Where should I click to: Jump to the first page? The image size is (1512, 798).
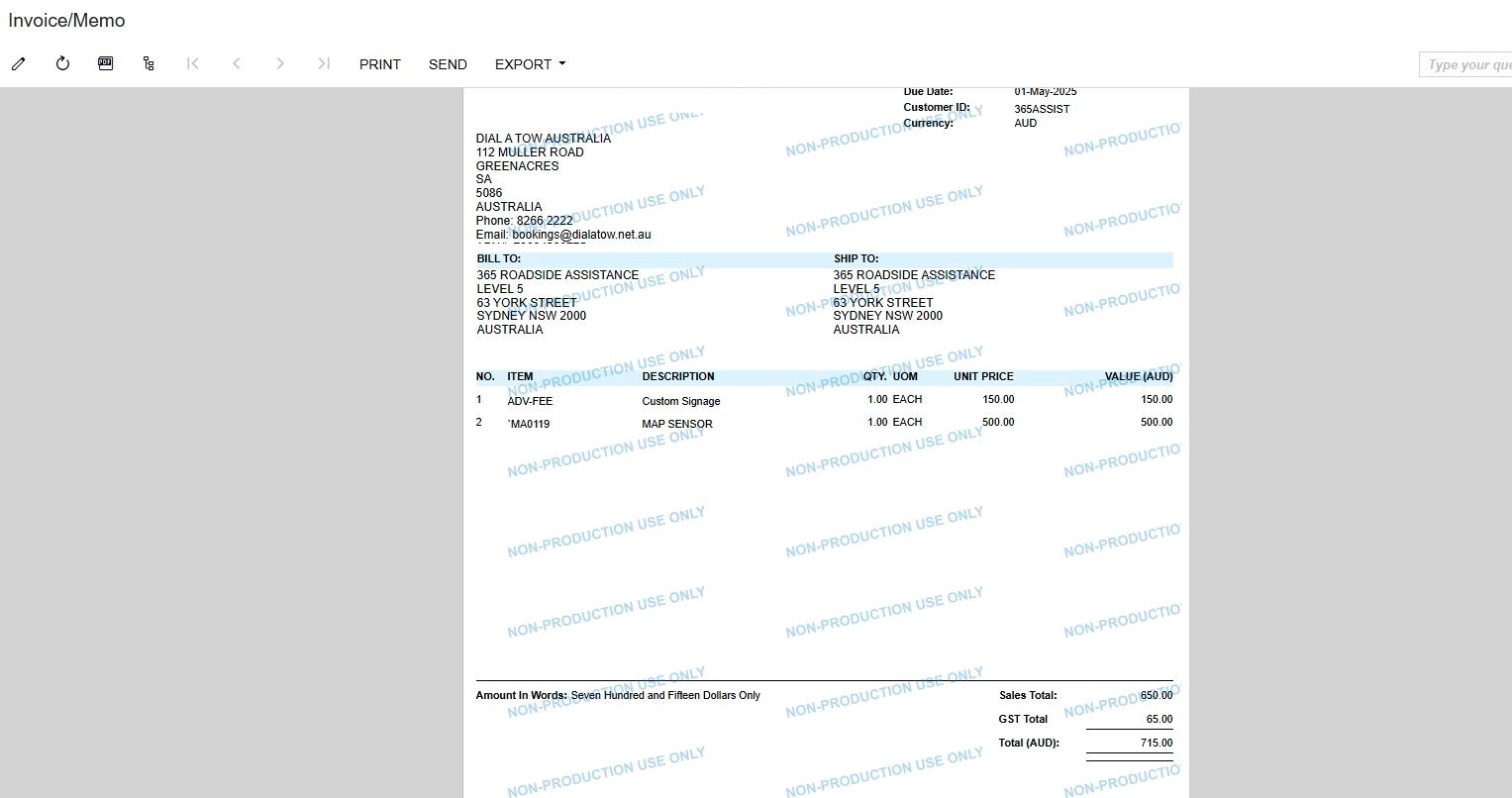[192, 63]
